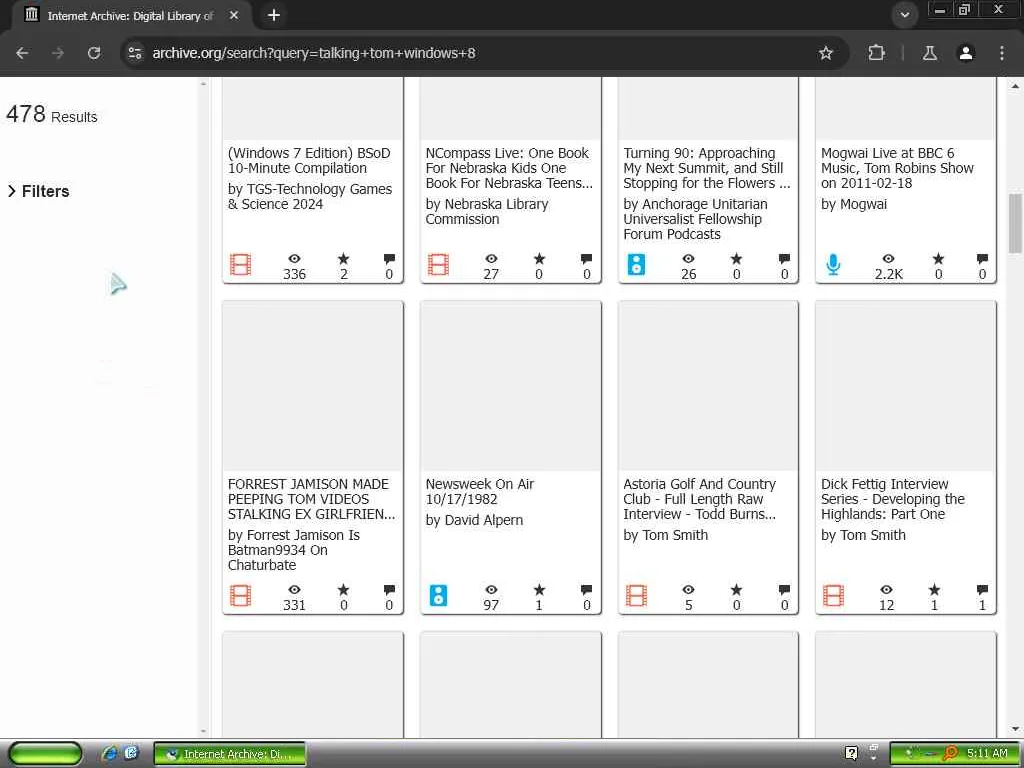Open Newsweek On Air 10/17/1982 result
This screenshot has width=1024, height=768.
point(479,492)
